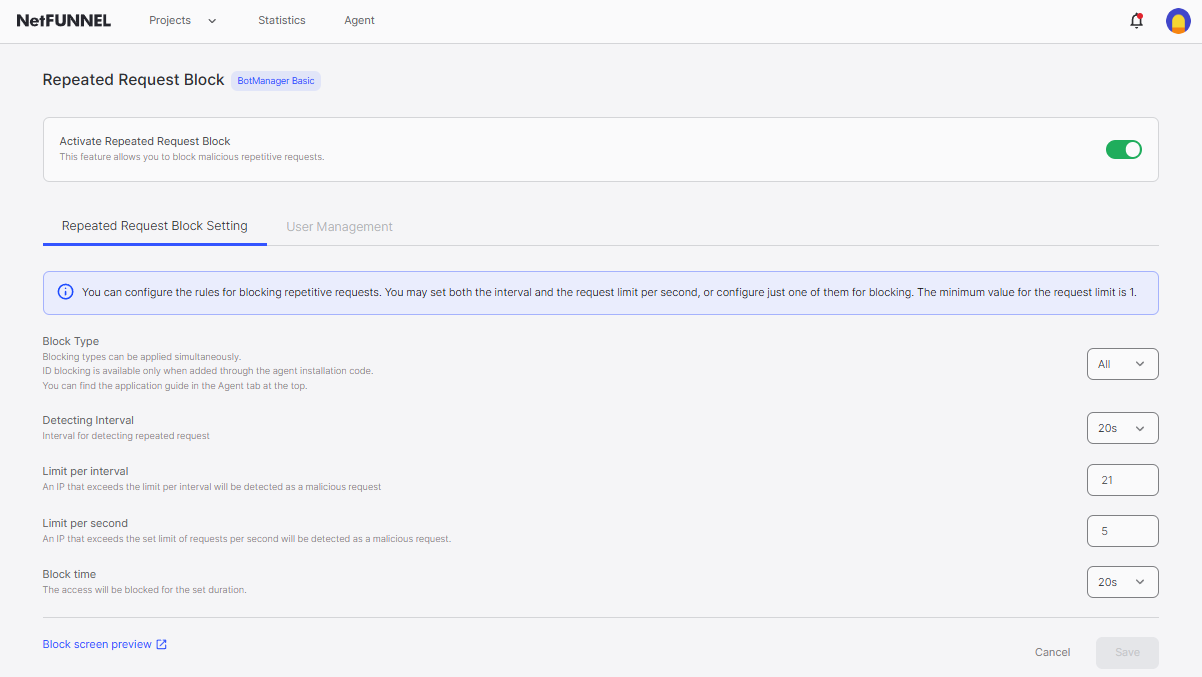Click the user avatar in the top bar

coord(1177,20)
